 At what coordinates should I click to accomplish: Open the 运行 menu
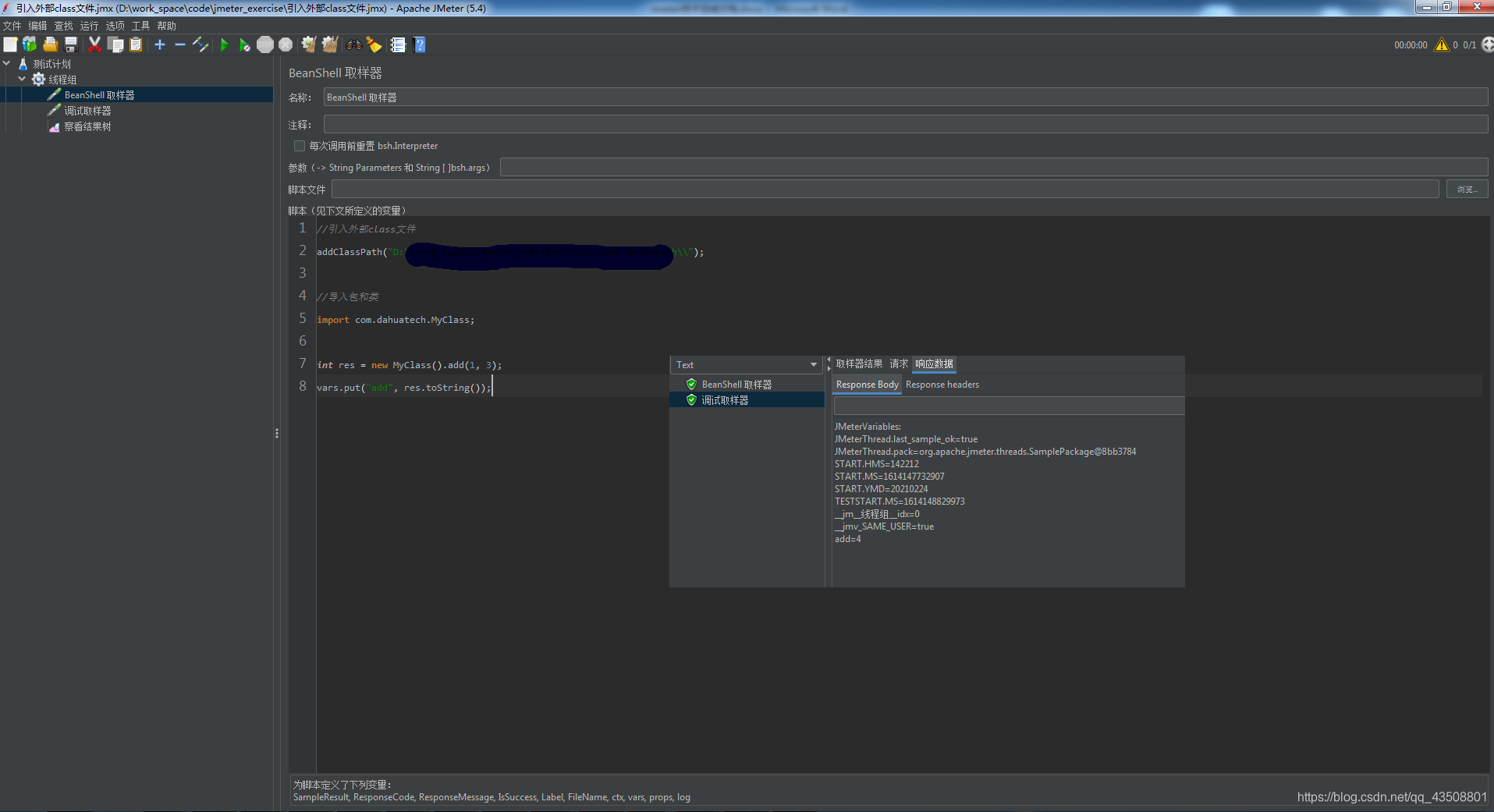[x=89, y=26]
